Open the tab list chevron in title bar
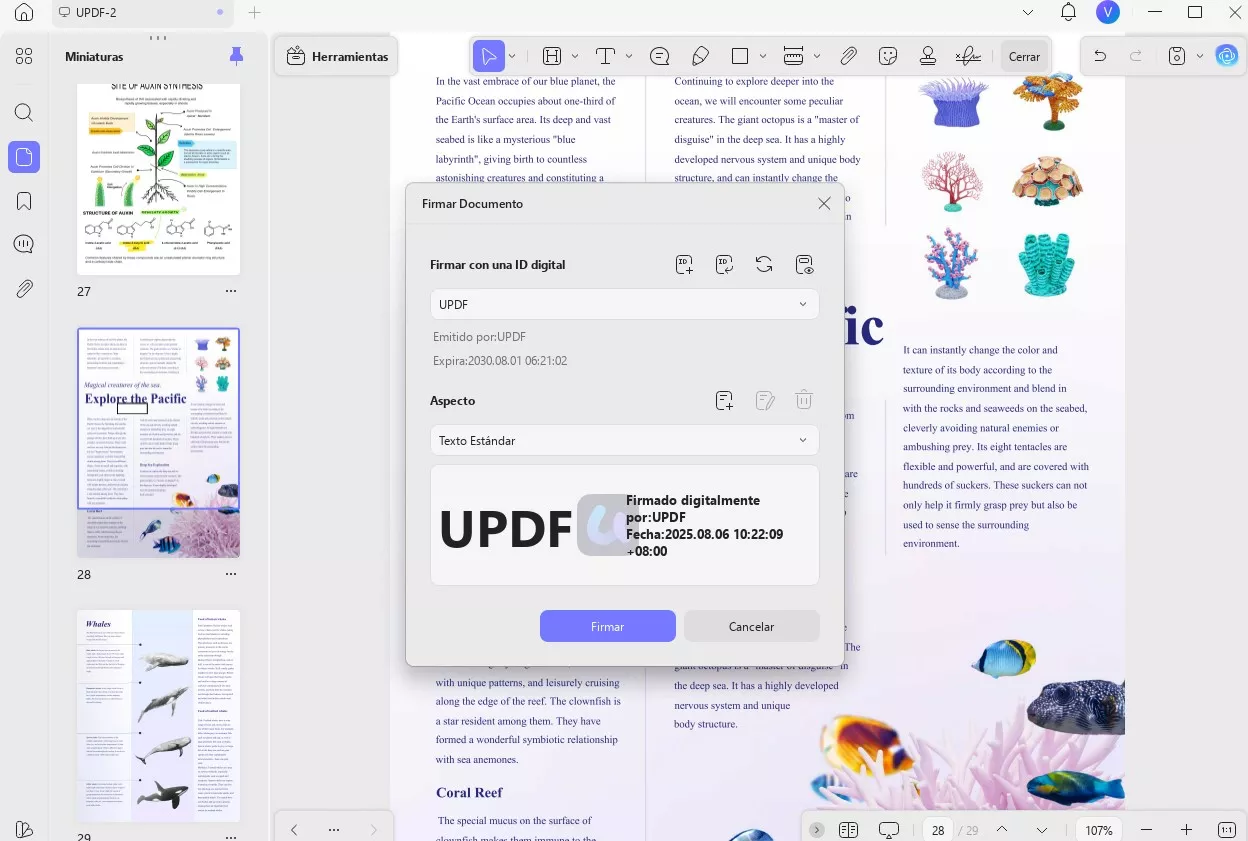 pos(1028,13)
